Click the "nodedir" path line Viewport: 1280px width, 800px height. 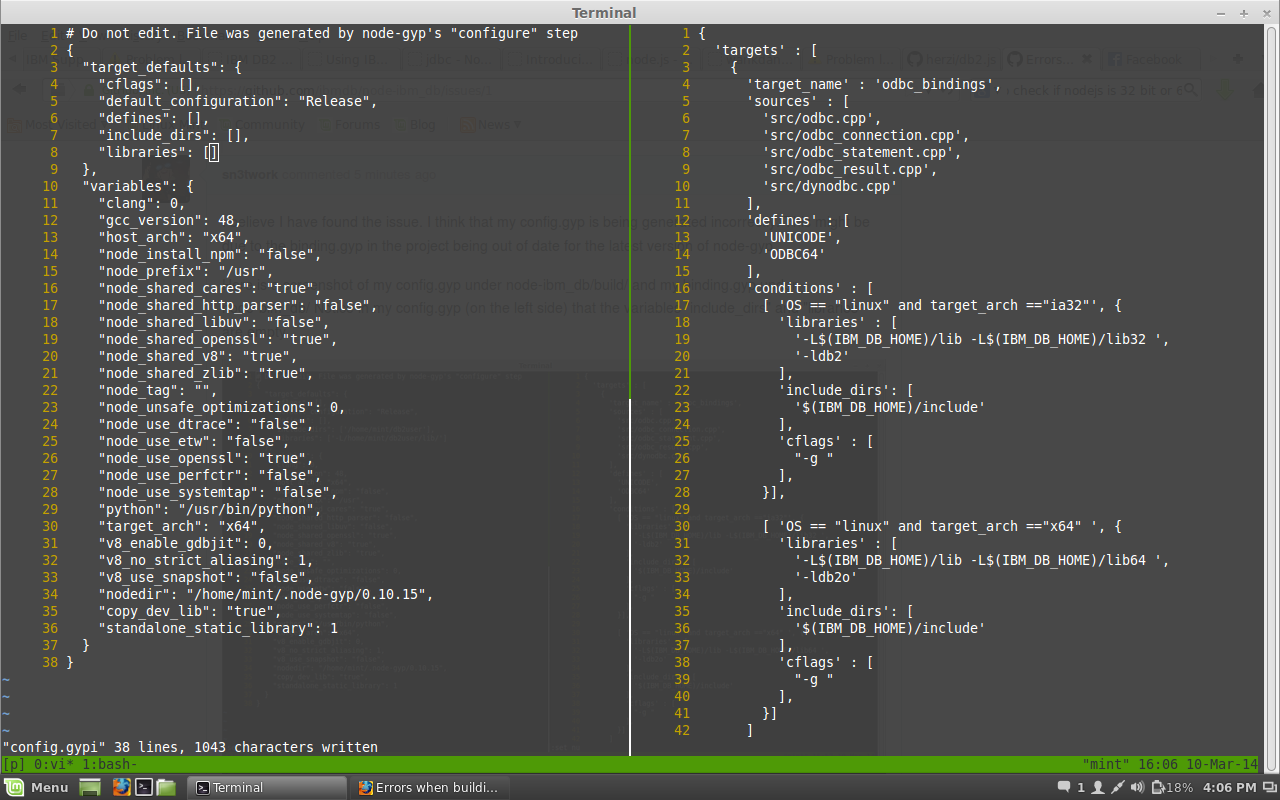click(x=266, y=594)
